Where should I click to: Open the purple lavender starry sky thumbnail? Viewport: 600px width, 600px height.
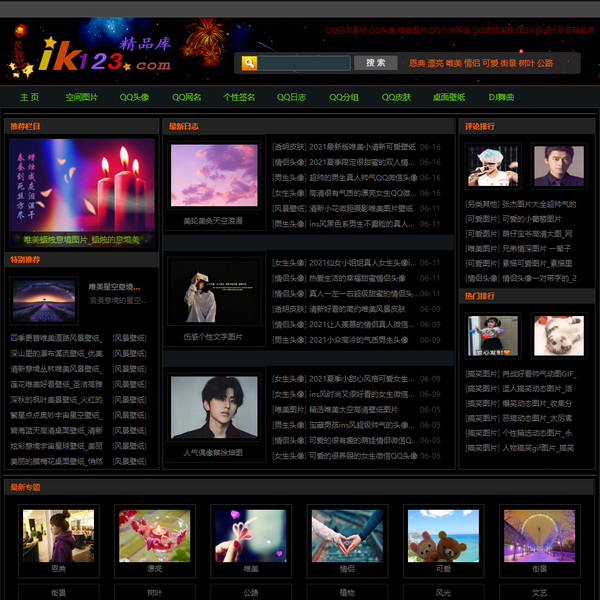click(x=44, y=297)
